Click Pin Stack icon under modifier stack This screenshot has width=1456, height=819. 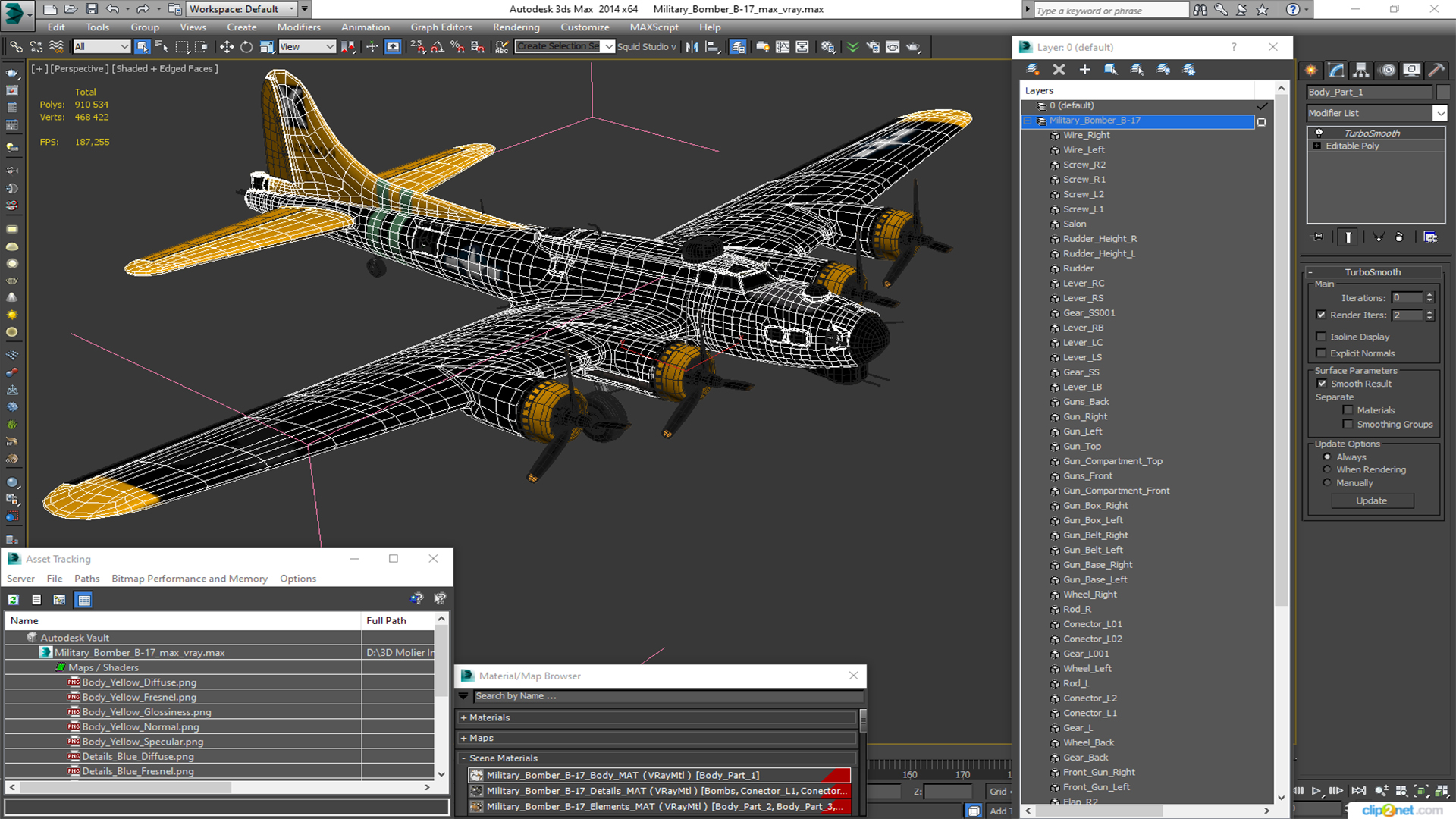1318,237
